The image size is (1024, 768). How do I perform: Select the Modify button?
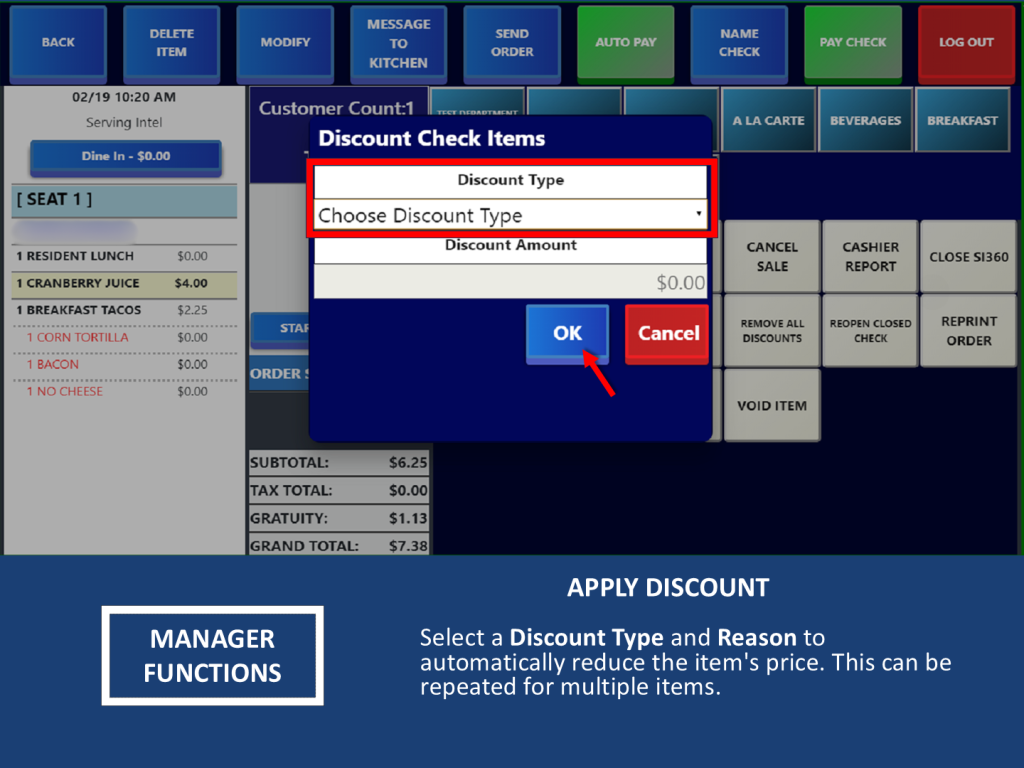point(285,43)
